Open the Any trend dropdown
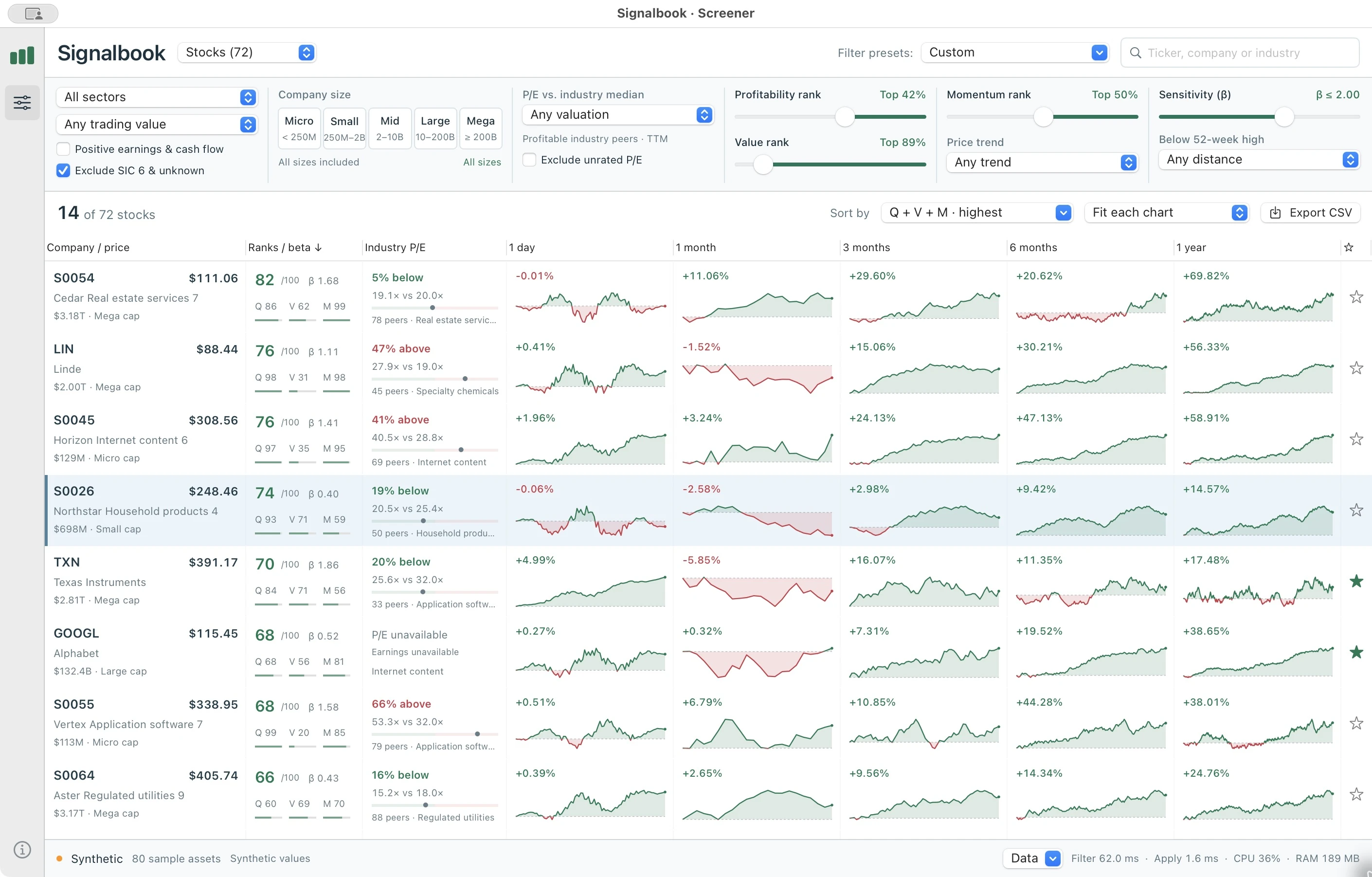 (1042, 163)
